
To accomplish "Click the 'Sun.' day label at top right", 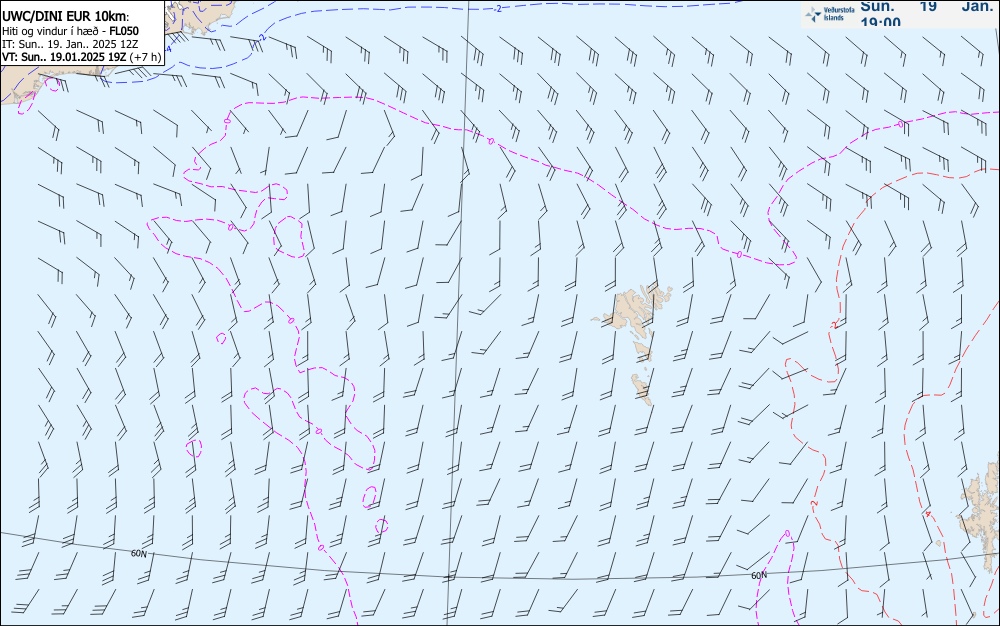I will pyautogui.click(x=878, y=6).
